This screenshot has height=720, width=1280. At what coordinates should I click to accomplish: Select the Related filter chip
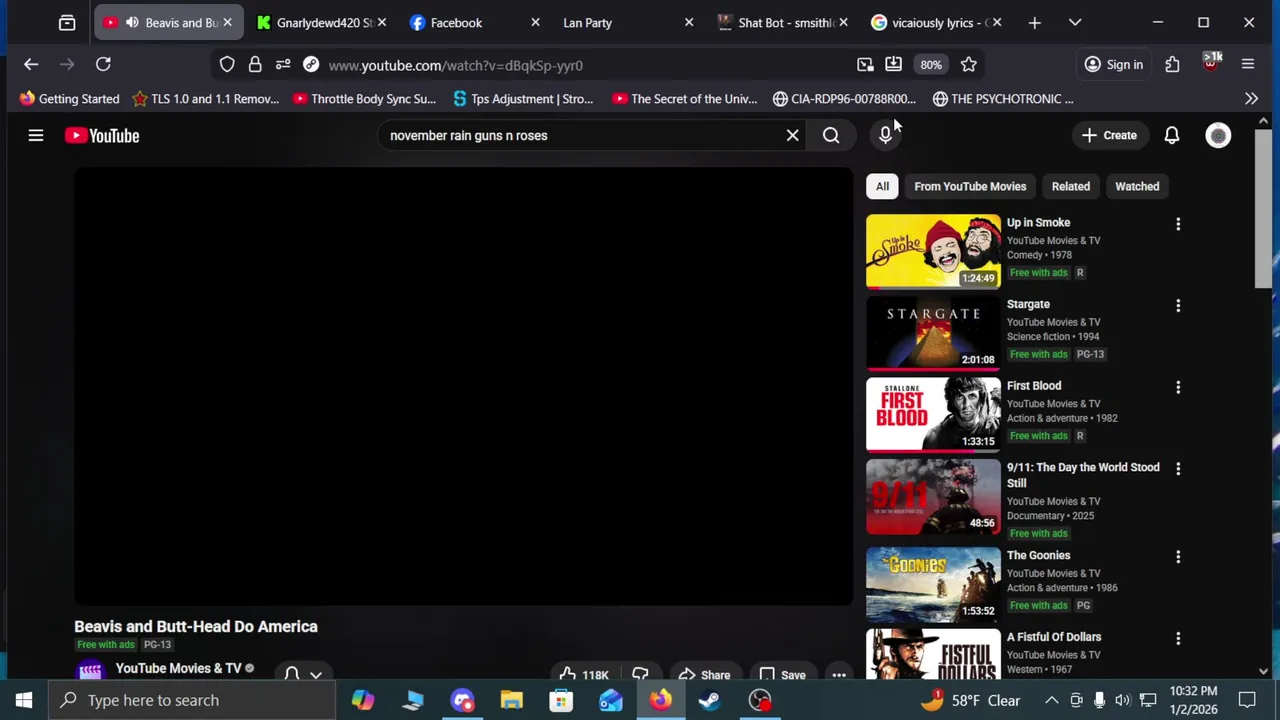click(1070, 186)
